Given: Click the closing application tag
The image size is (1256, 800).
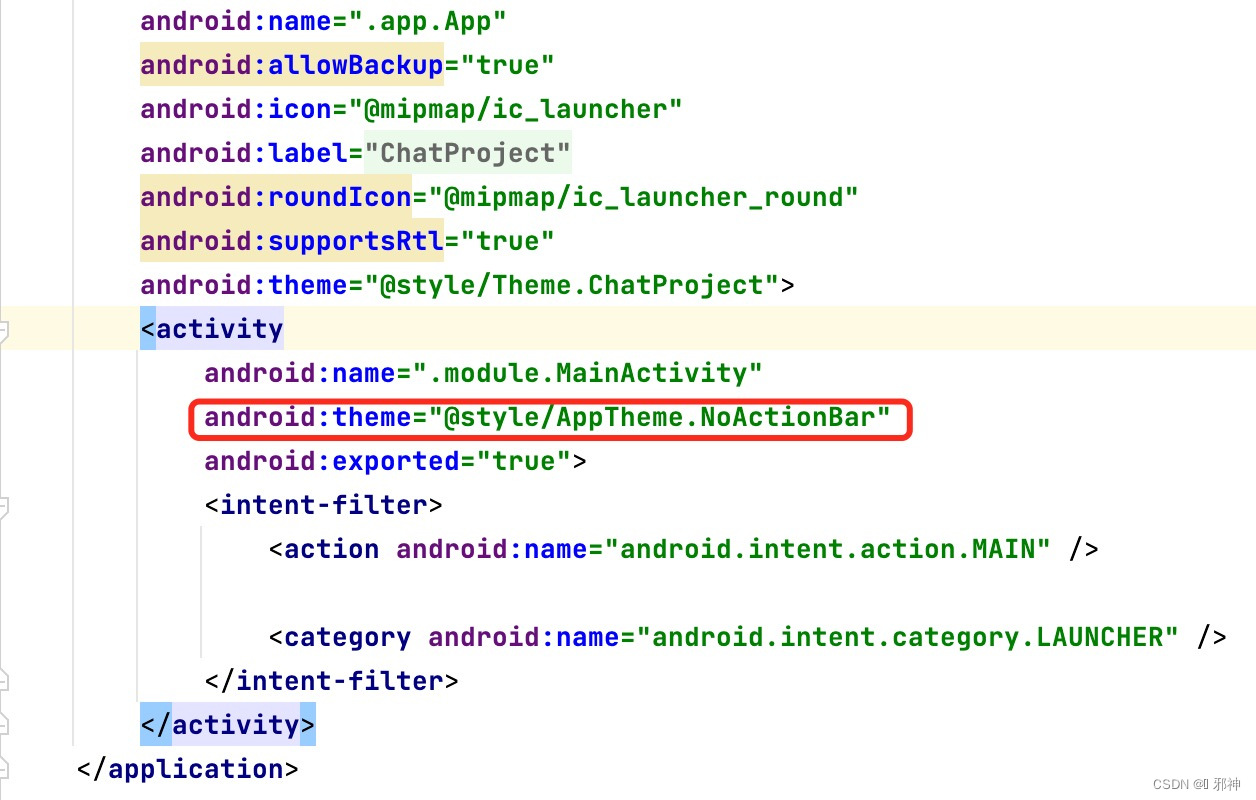Looking at the screenshot, I should tap(186, 768).
